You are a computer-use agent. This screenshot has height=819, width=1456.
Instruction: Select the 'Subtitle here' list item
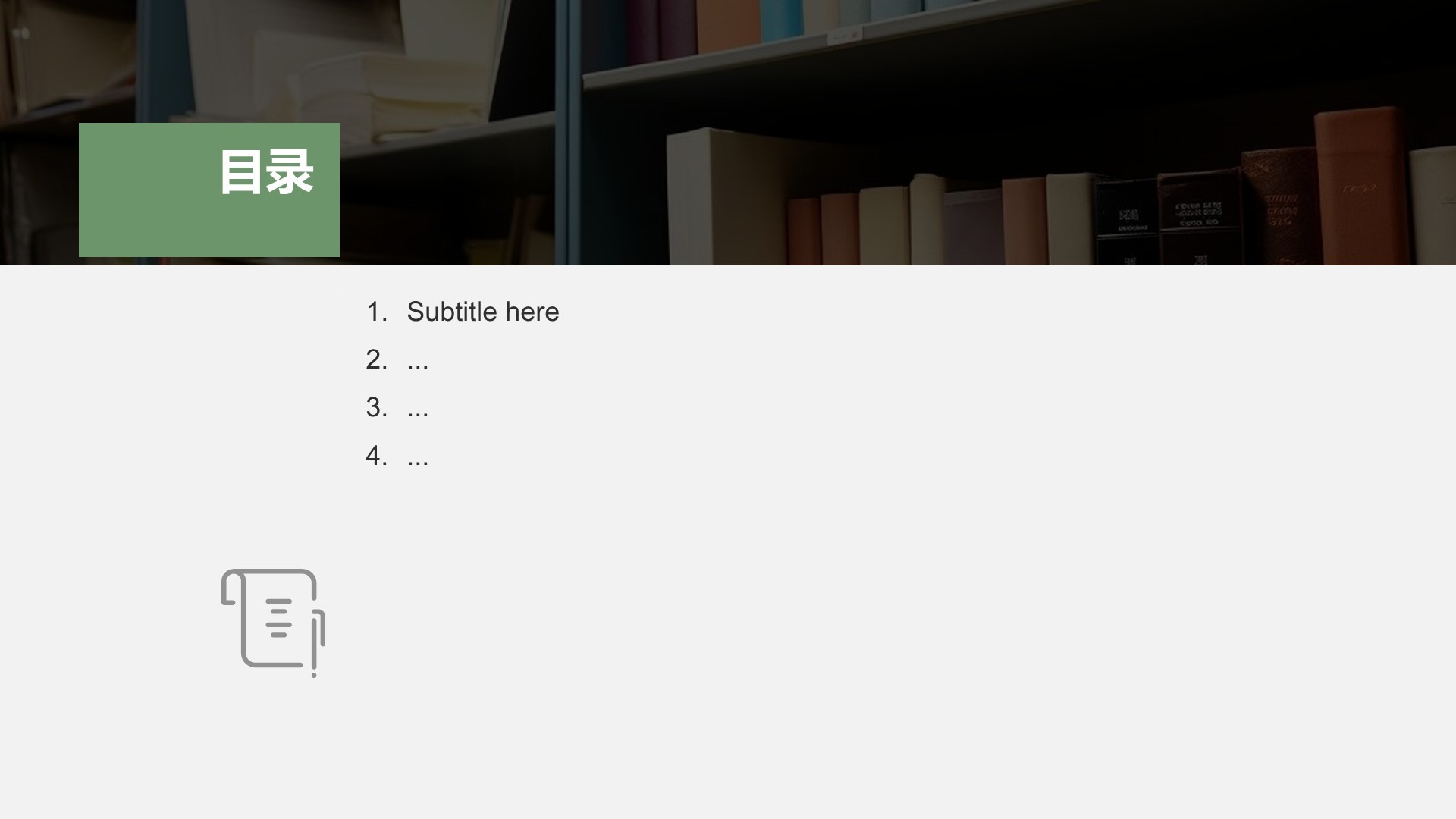tap(482, 312)
